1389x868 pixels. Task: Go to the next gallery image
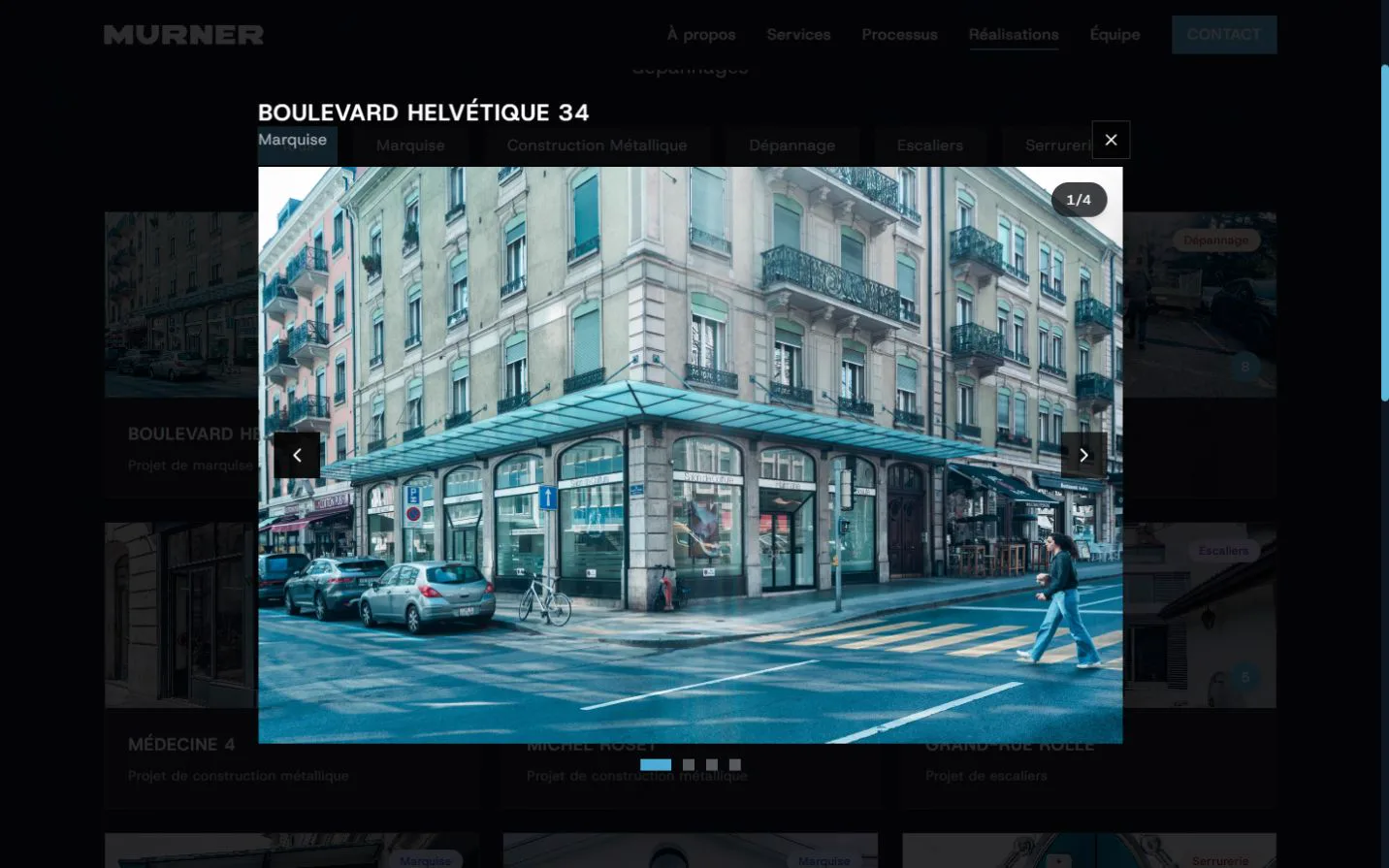[1083, 455]
